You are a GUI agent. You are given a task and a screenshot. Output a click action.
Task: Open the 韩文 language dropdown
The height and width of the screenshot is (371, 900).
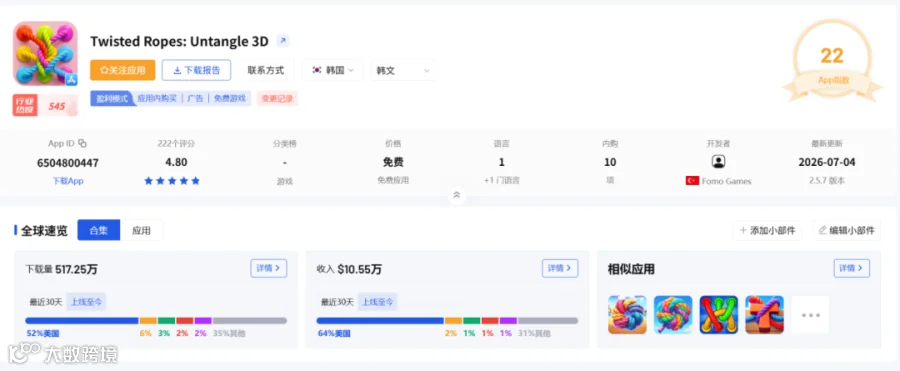pyautogui.click(x=403, y=70)
